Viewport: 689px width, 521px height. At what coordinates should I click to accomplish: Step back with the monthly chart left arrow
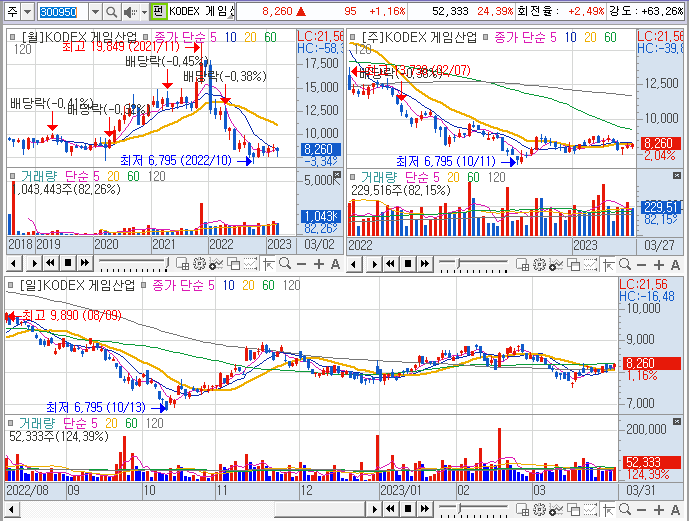click(14, 264)
